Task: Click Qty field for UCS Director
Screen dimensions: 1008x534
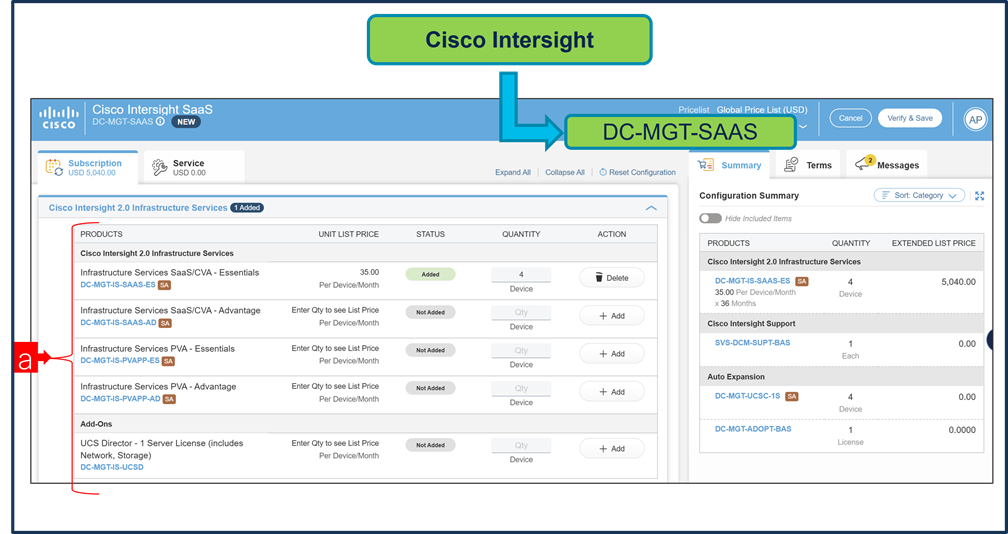Action: (521, 445)
